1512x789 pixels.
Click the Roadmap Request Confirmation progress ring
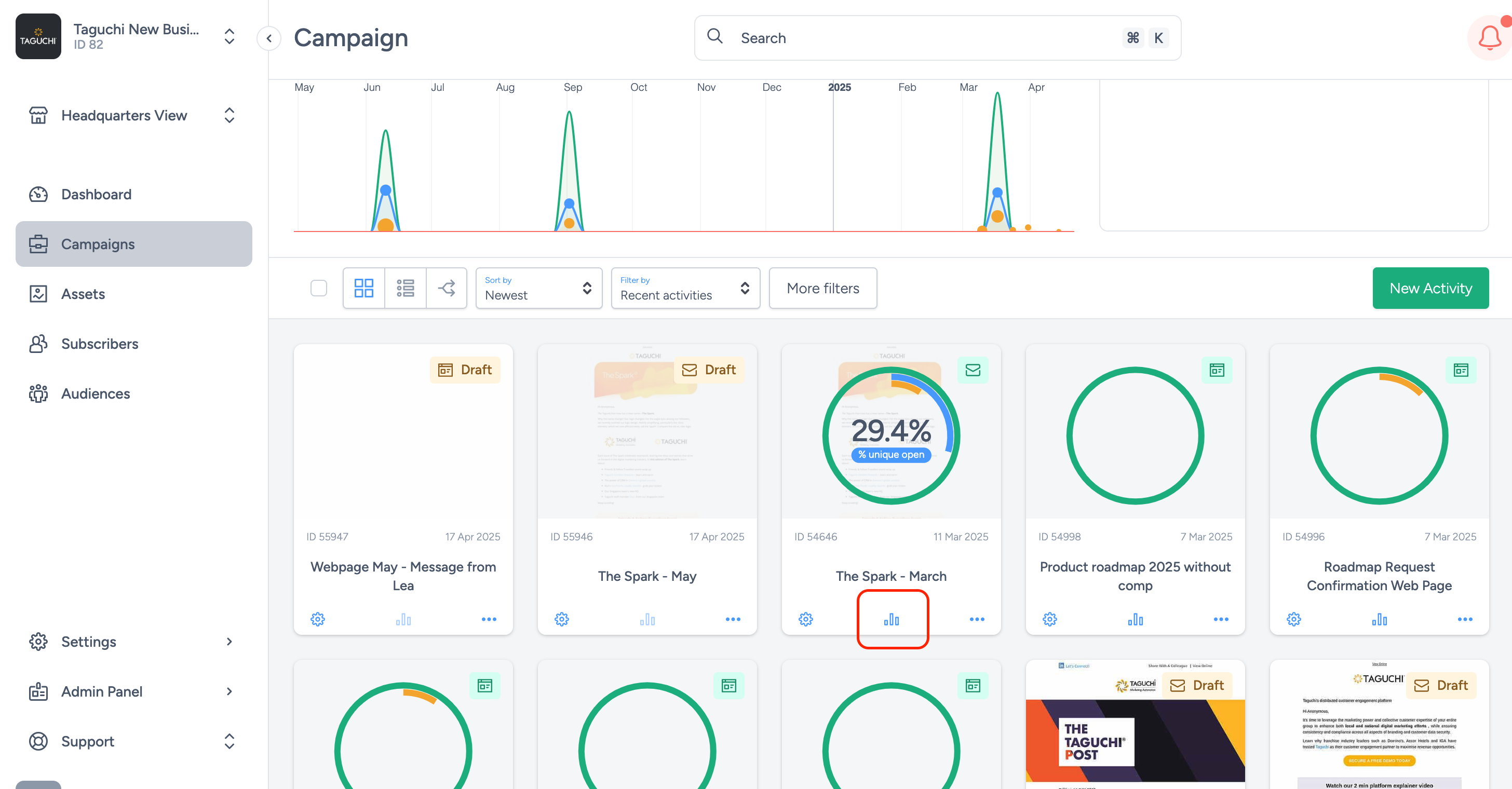[x=1380, y=436]
